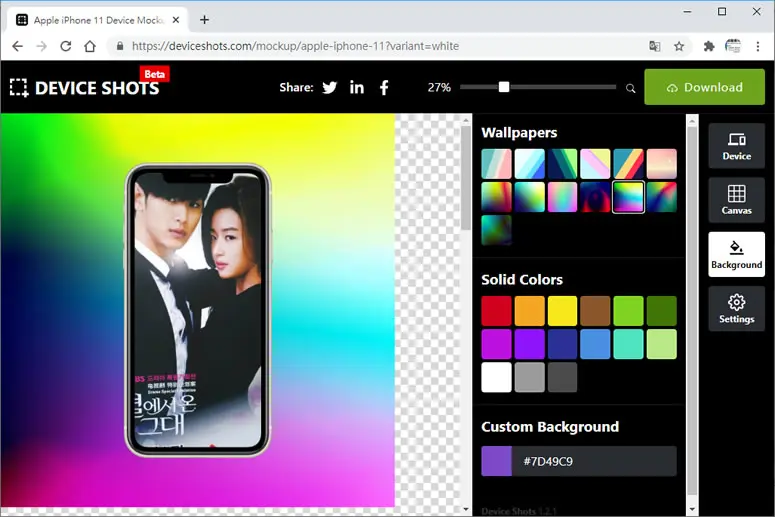775x517 pixels.
Task: Pick the yellow solid color swatch
Action: point(562,311)
